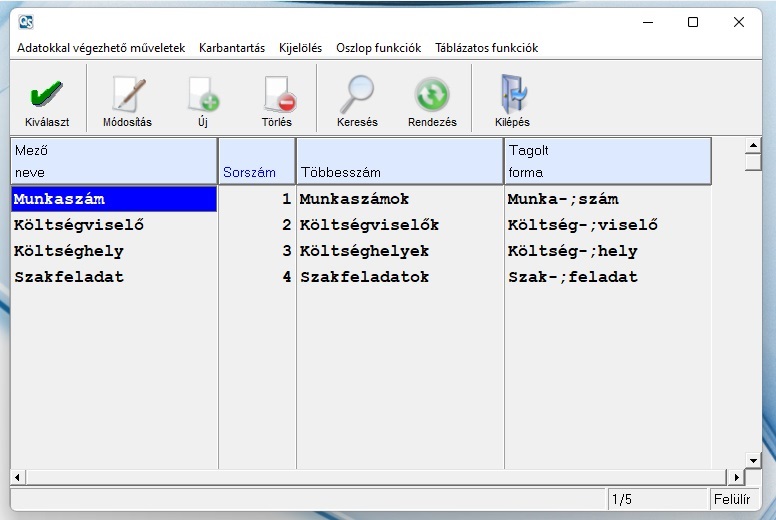Click the Költséghelyek cell

pyautogui.click(x=364, y=251)
